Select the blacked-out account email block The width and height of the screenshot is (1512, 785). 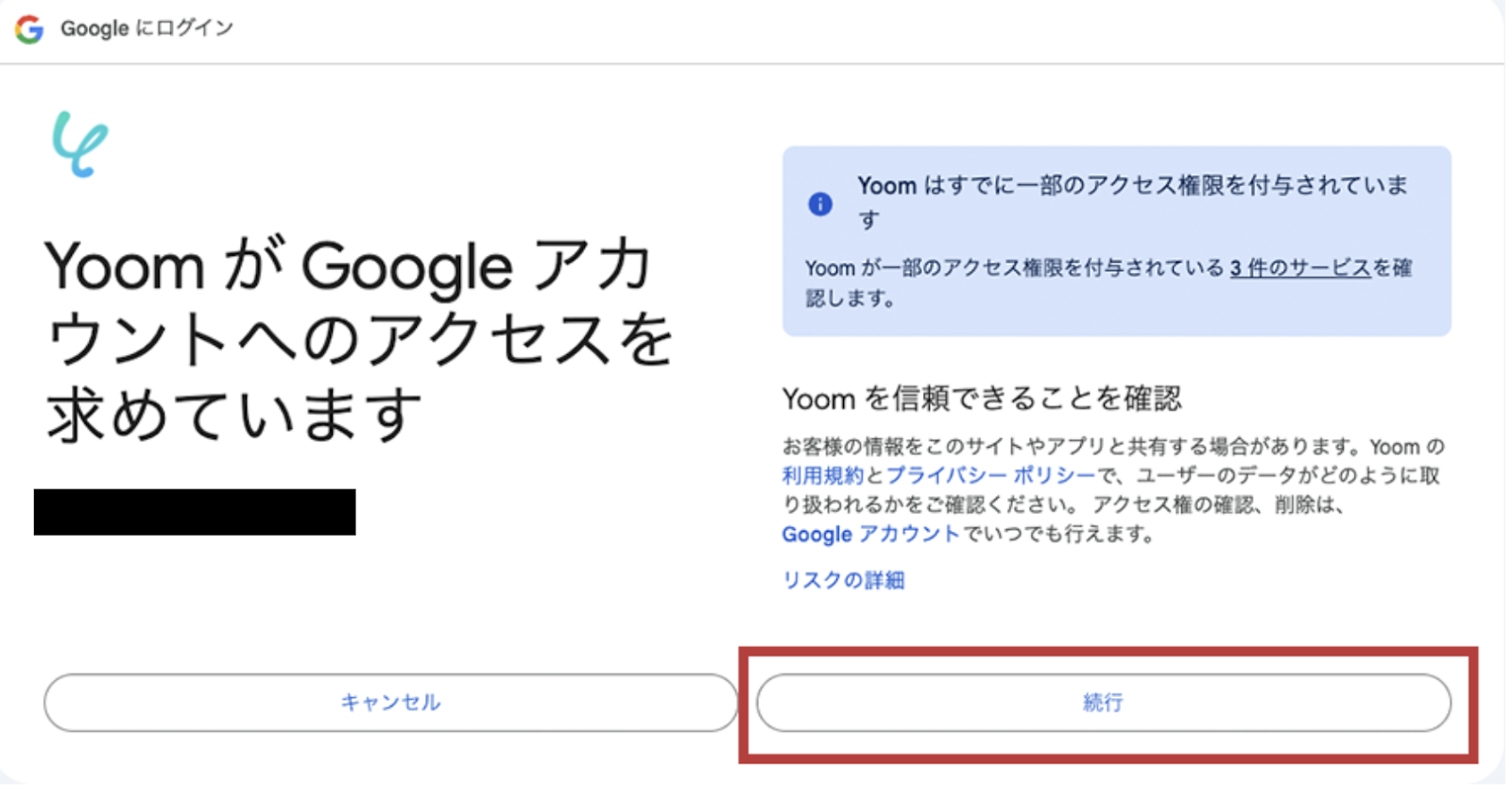point(195,512)
